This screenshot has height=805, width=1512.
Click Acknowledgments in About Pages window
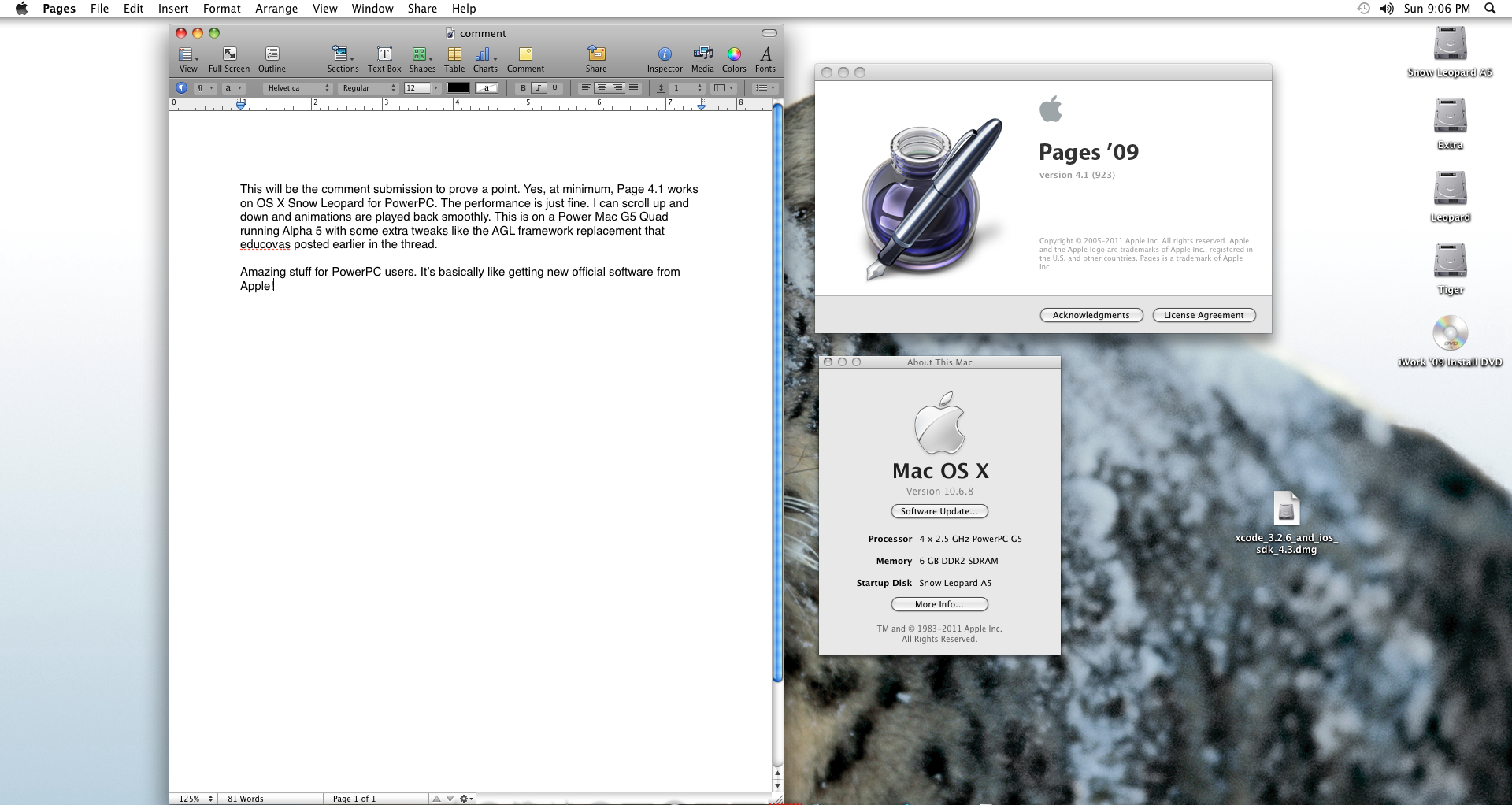click(1091, 315)
